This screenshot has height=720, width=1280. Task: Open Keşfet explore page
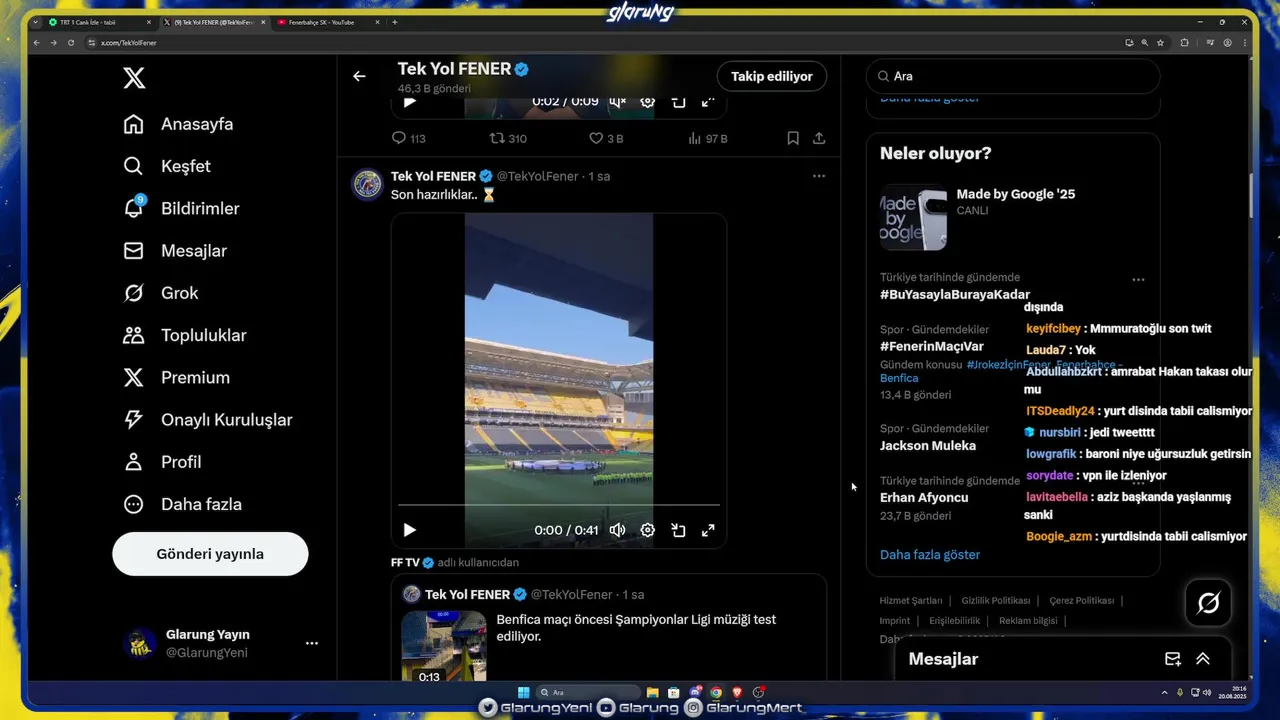point(166,166)
